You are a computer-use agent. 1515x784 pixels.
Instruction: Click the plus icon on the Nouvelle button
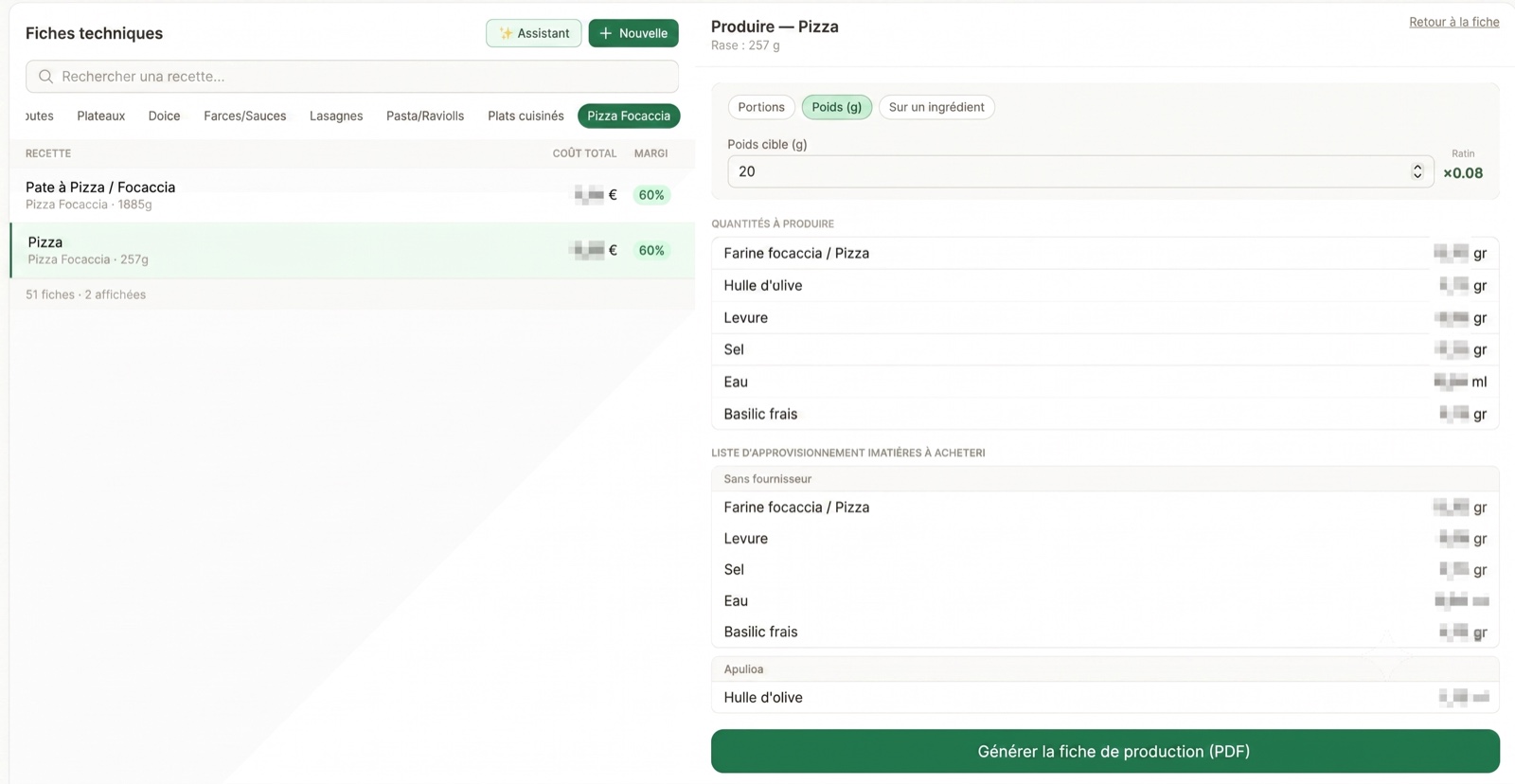tap(606, 33)
